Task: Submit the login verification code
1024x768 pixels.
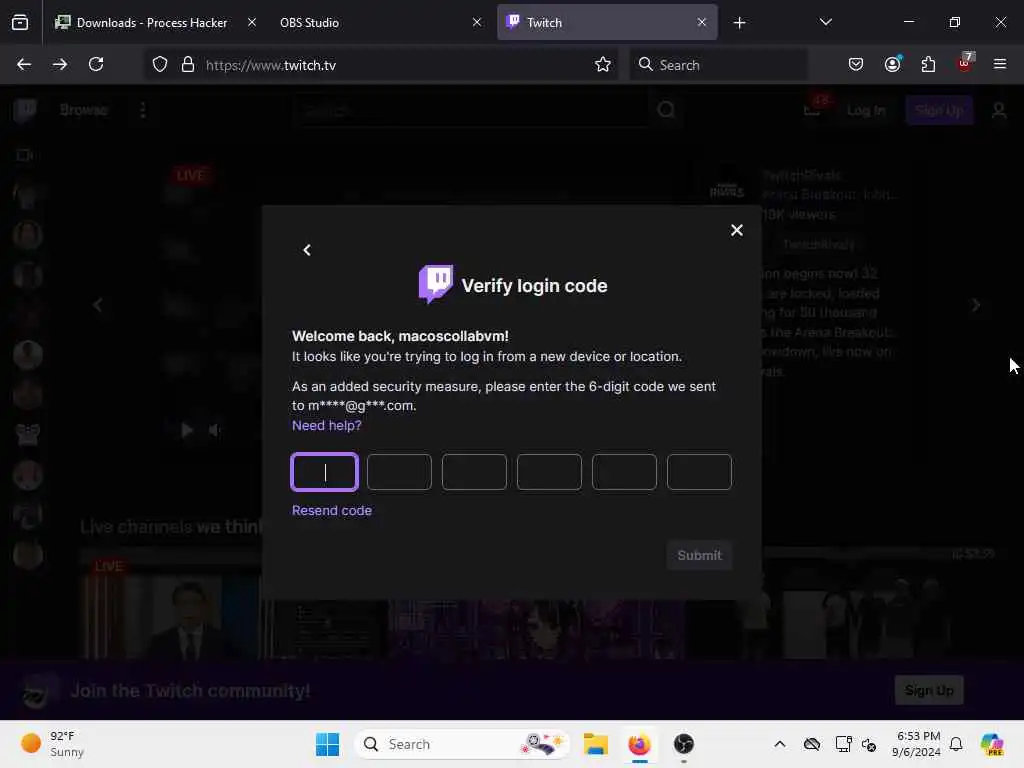Action: click(x=699, y=555)
